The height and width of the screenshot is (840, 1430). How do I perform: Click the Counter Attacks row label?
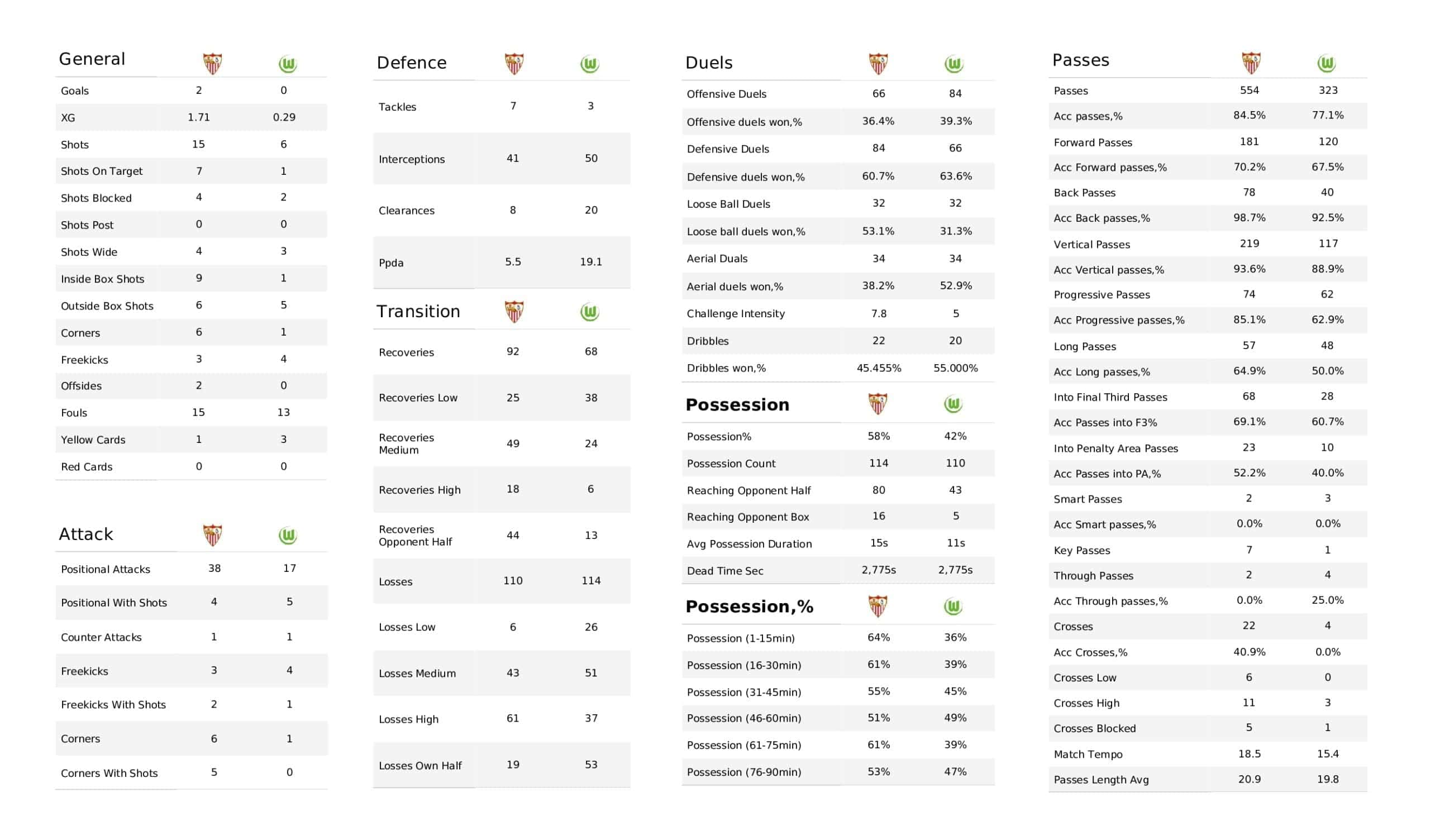(101, 637)
